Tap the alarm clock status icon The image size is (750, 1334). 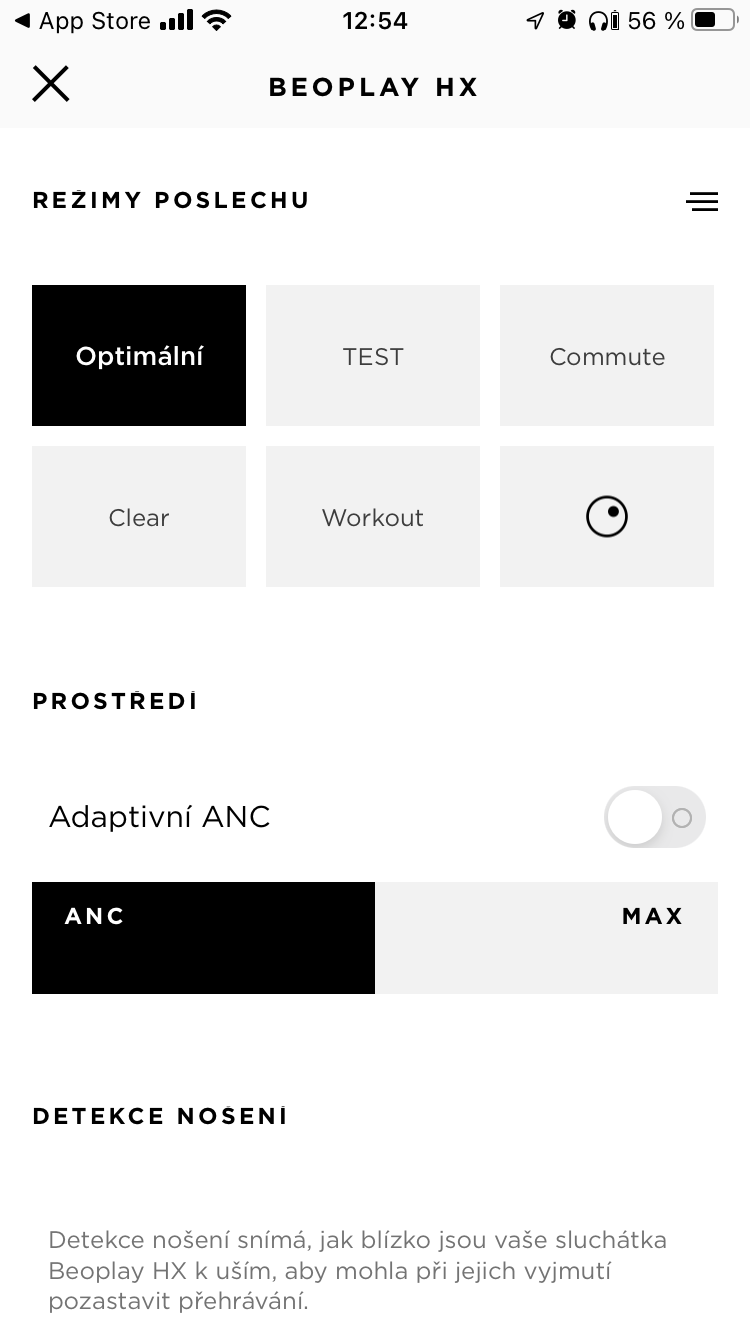pyautogui.click(x=567, y=20)
